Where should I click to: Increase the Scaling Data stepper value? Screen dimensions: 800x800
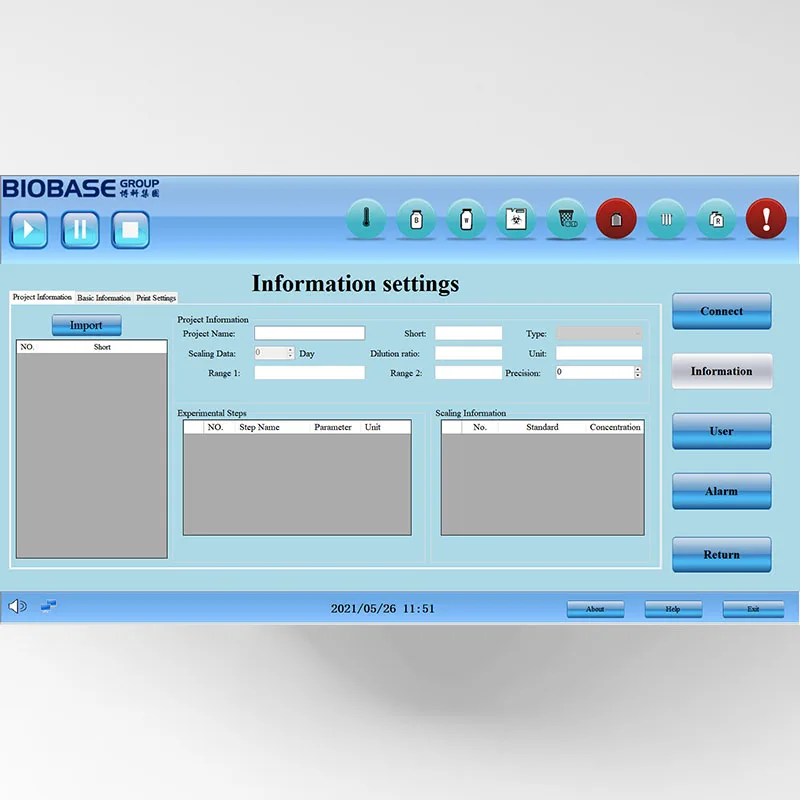[x=290, y=350]
